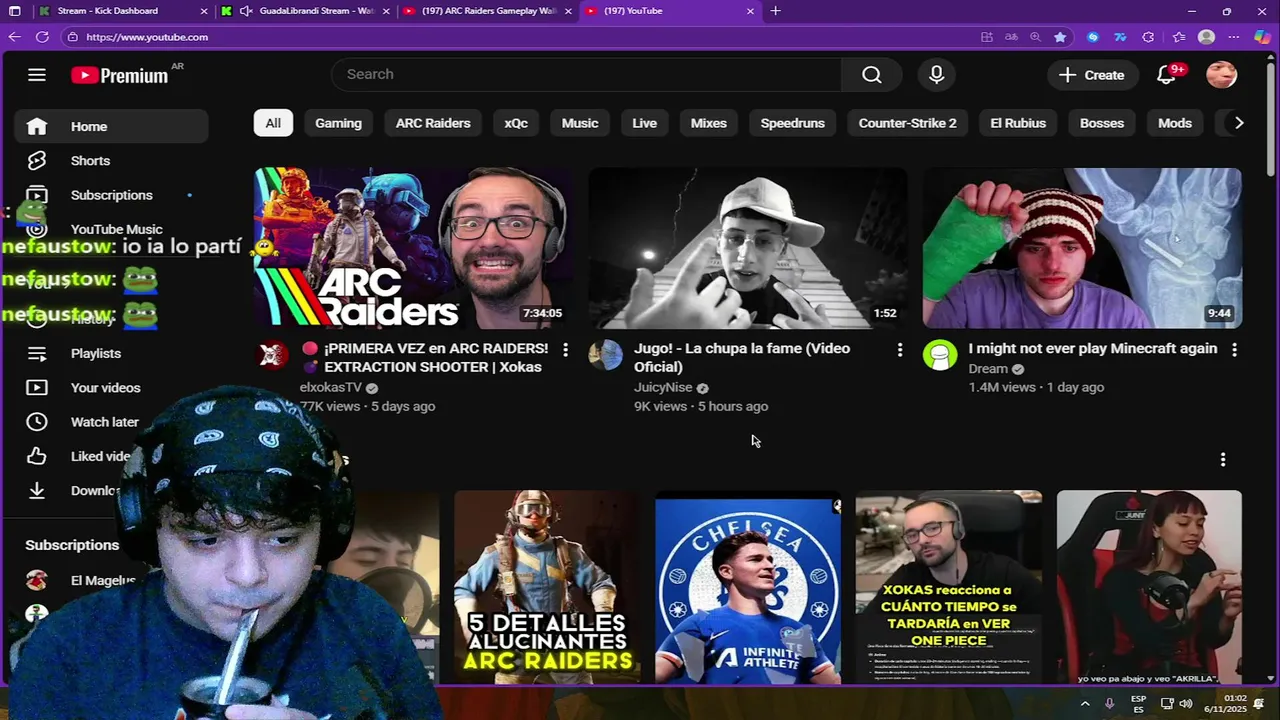Viewport: 1280px width, 720px height.
Task: Select the Mods filter chip
Action: click(1175, 123)
